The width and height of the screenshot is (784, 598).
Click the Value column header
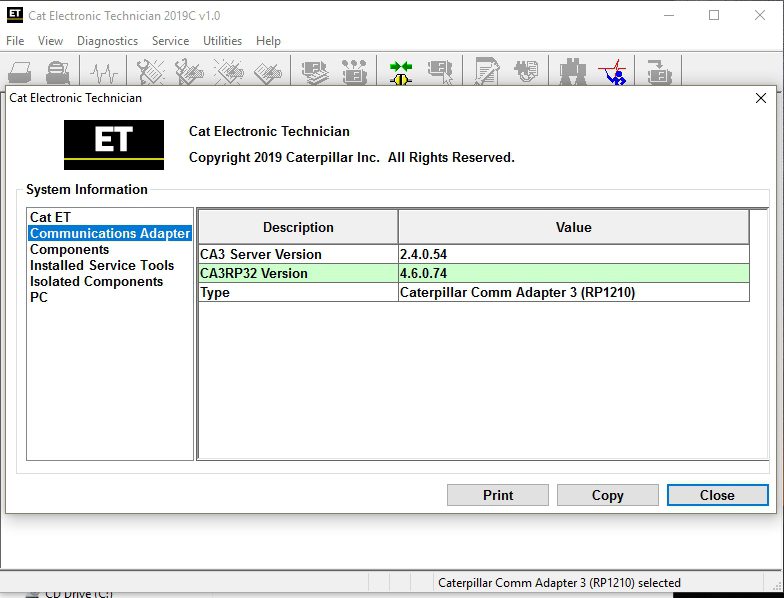click(573, 227)
